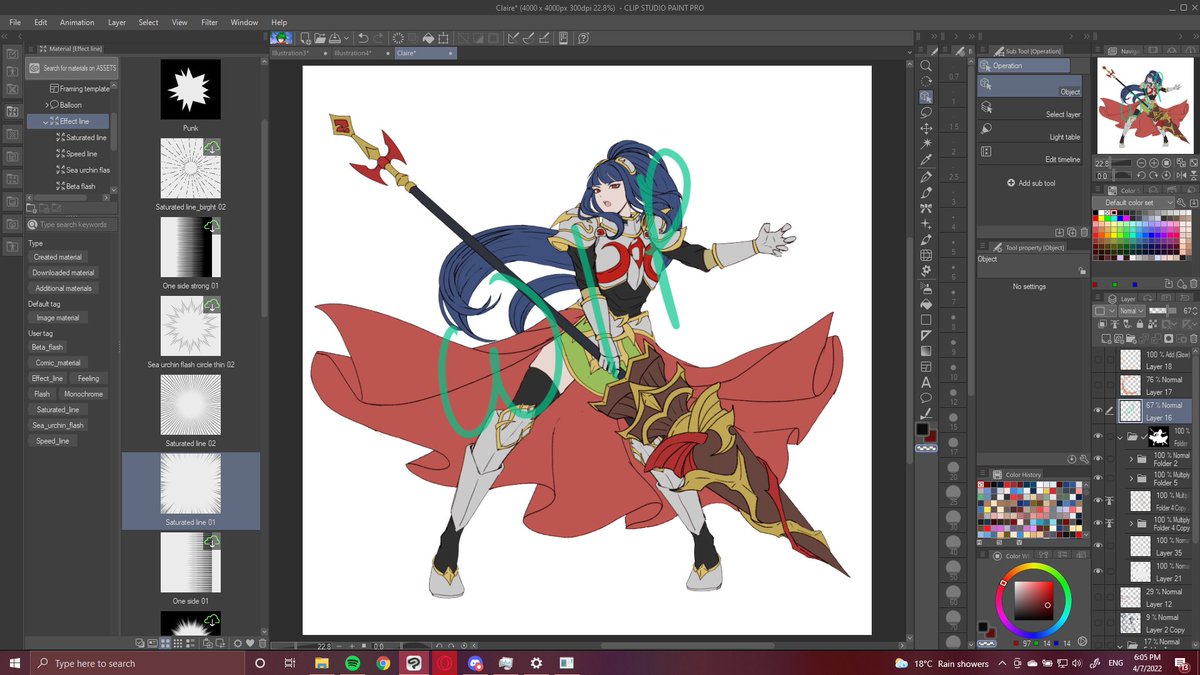Select the Operation object tool
The width and height of the screenshot is (1200, 675).
click(927, 97)
